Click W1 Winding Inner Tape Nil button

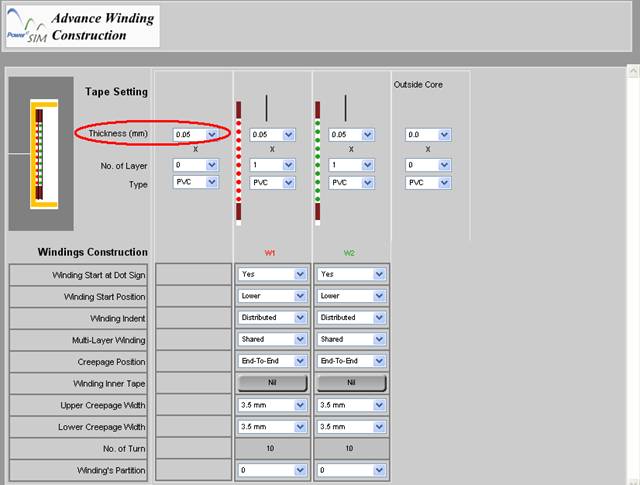point(272,383)
